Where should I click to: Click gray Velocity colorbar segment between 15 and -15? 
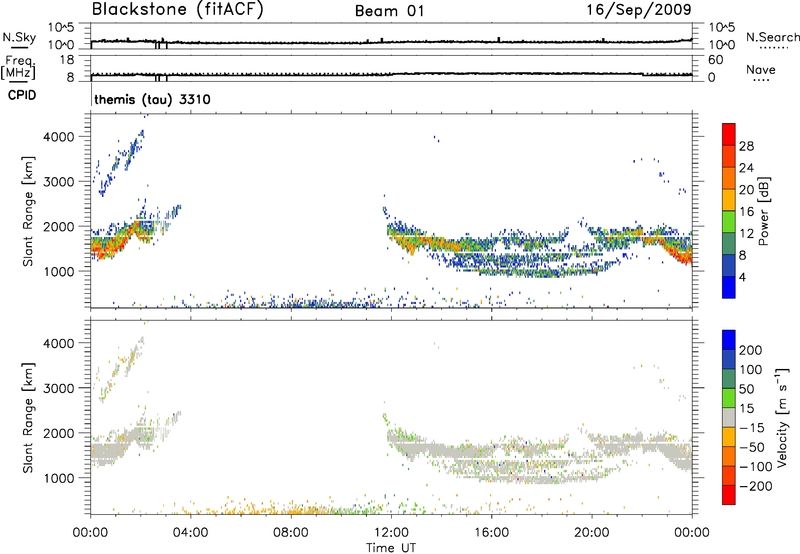click(x=729, y=417)
